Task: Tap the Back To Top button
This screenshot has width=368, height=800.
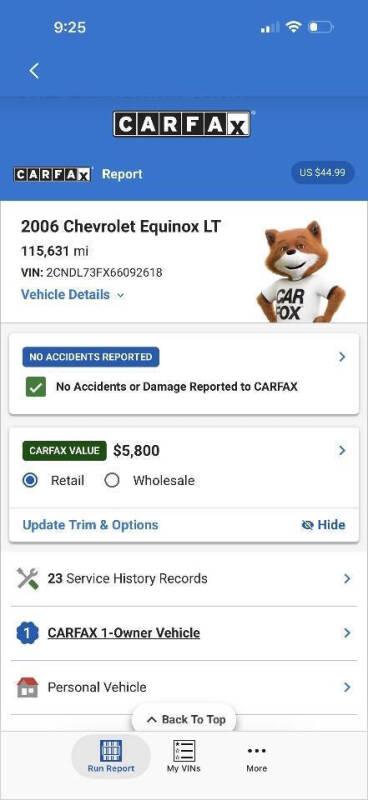Action: pyautogui.click(x=184, y=719)
